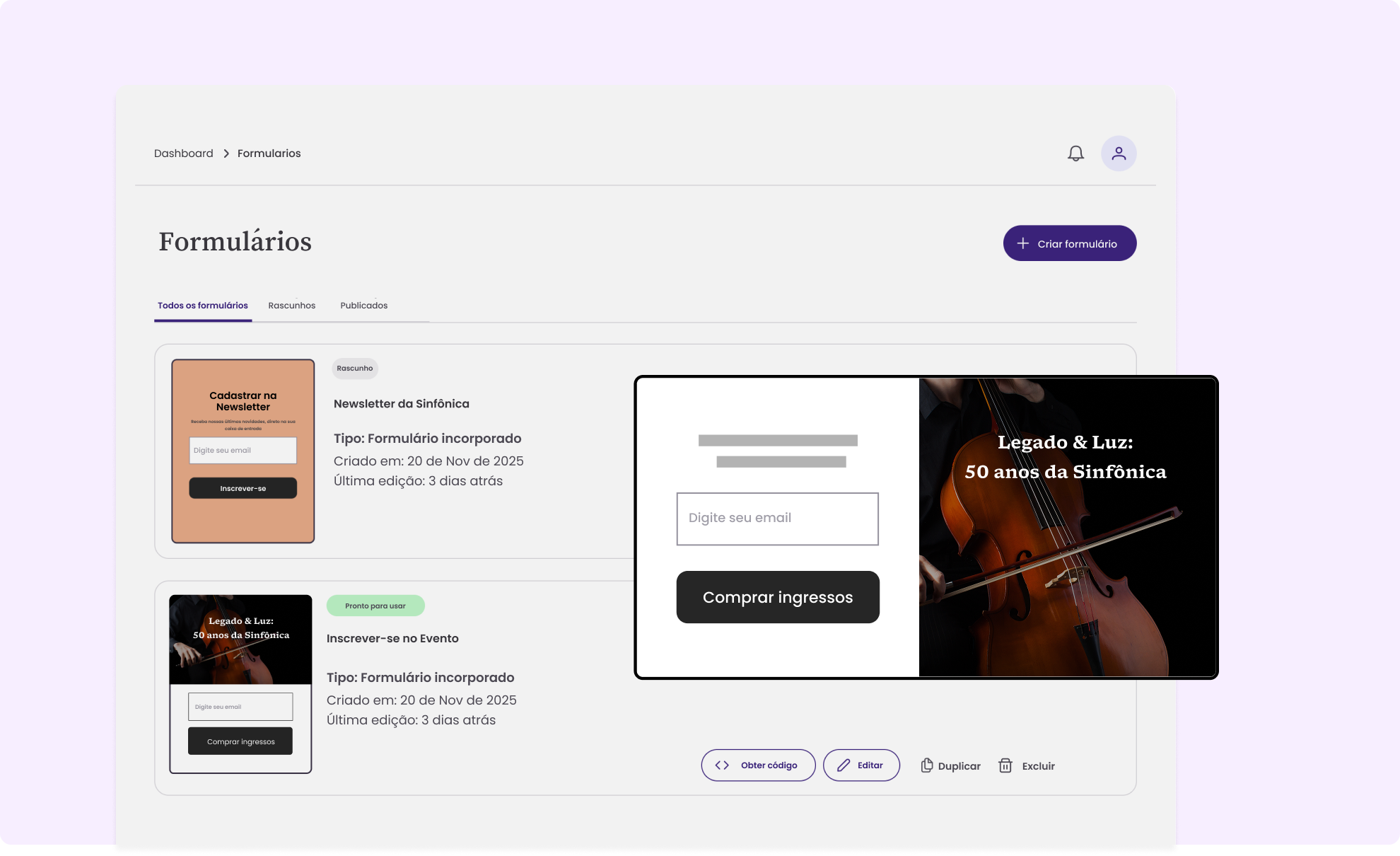Viewport: 1400px width, 856px height.
Task: Click the Pronto para usar badge
Action: click(x=375, y=606)
